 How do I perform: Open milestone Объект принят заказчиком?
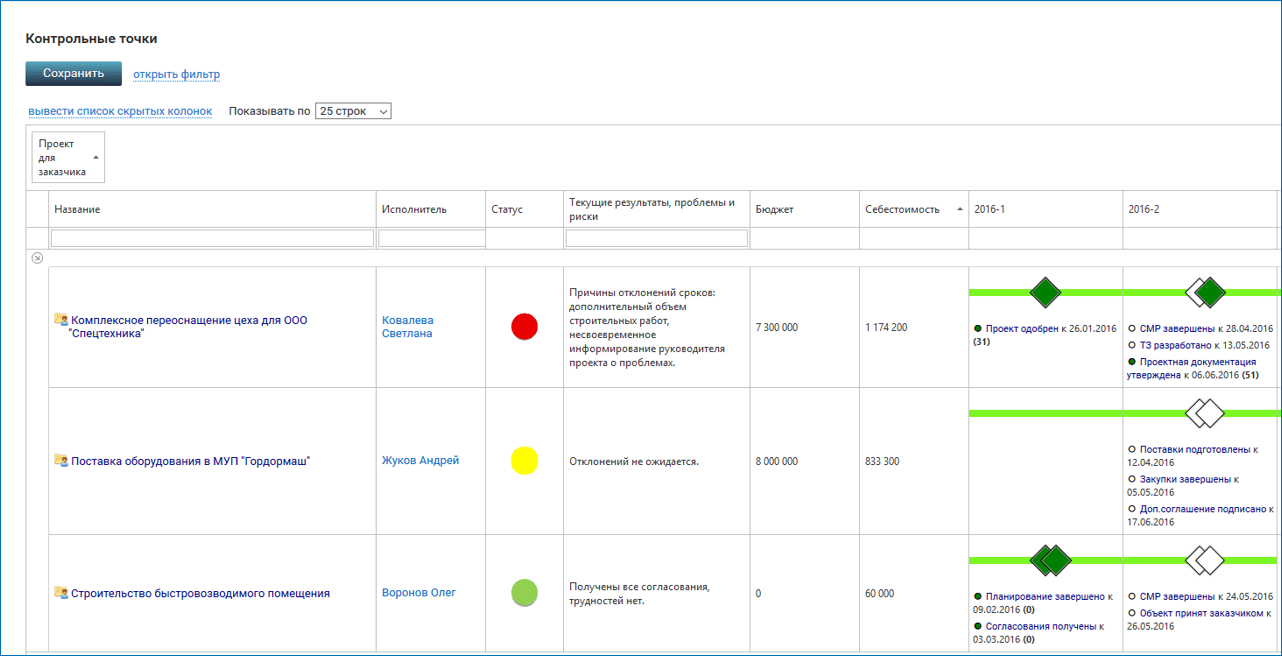click(x=1201, y=613)
